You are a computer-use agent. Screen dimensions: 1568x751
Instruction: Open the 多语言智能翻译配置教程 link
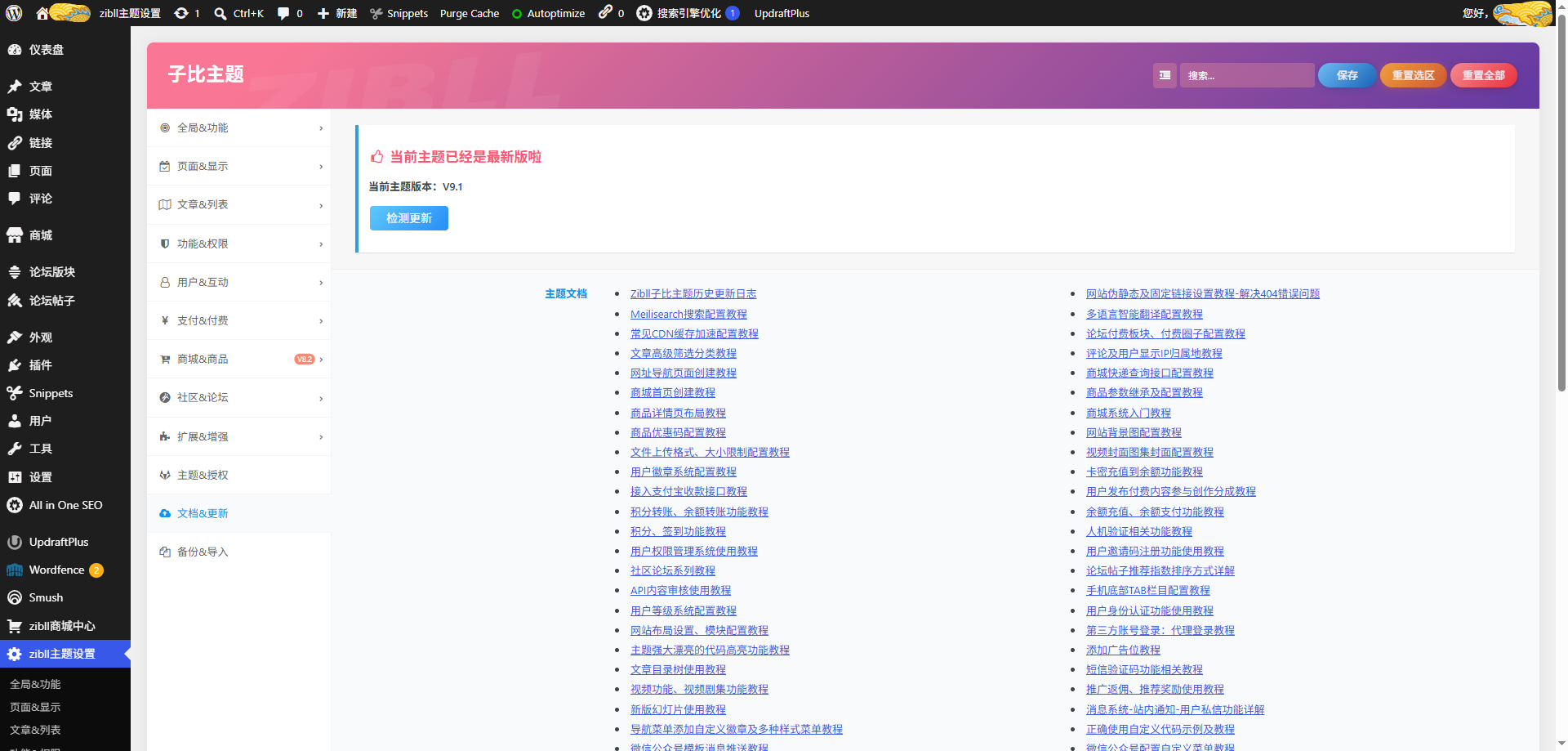(1144, 314)
